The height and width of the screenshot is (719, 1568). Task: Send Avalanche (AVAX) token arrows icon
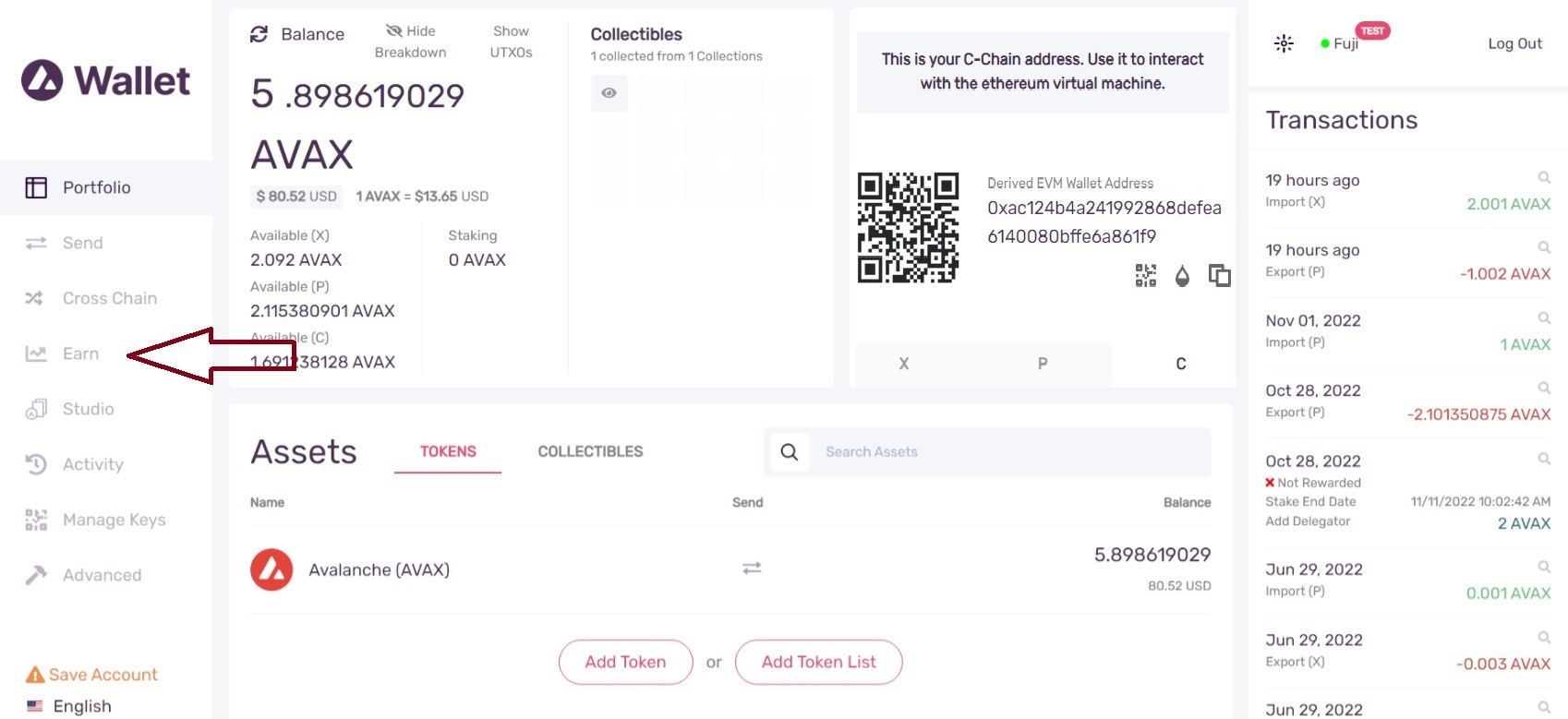pos(752,569)
